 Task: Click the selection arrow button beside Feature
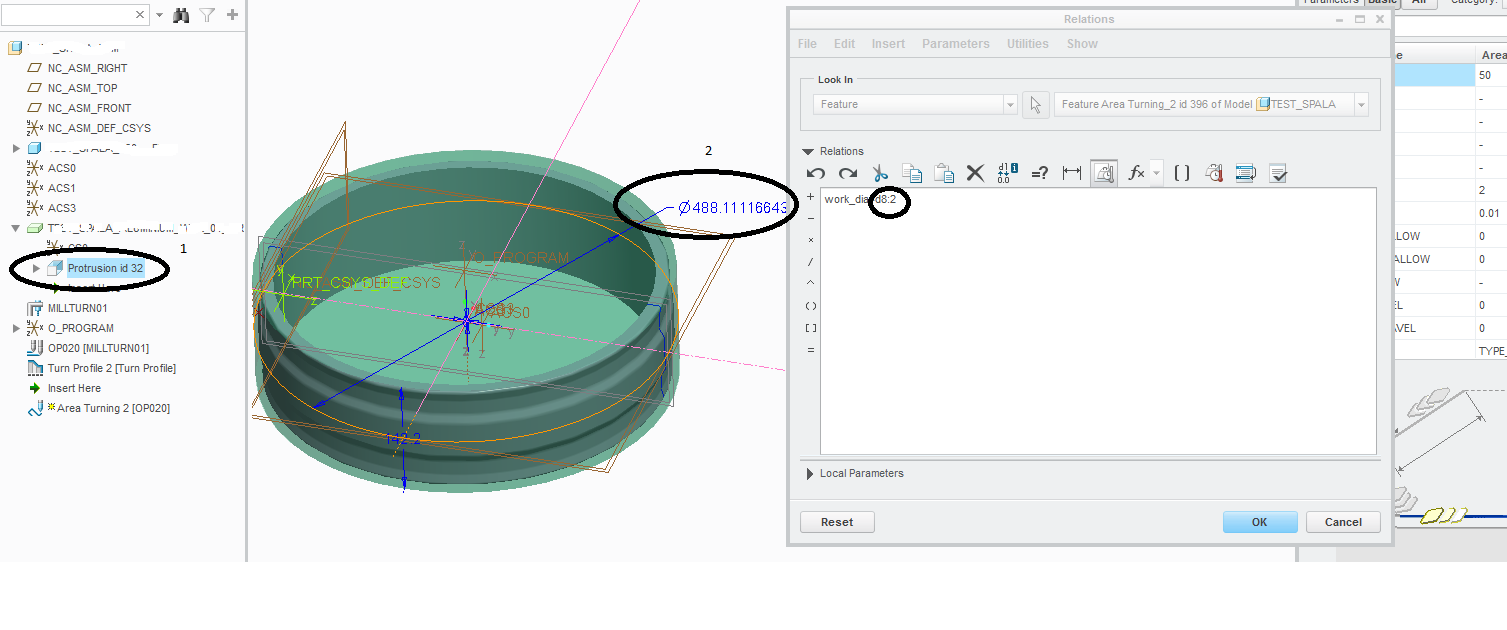coord(1036,104)
